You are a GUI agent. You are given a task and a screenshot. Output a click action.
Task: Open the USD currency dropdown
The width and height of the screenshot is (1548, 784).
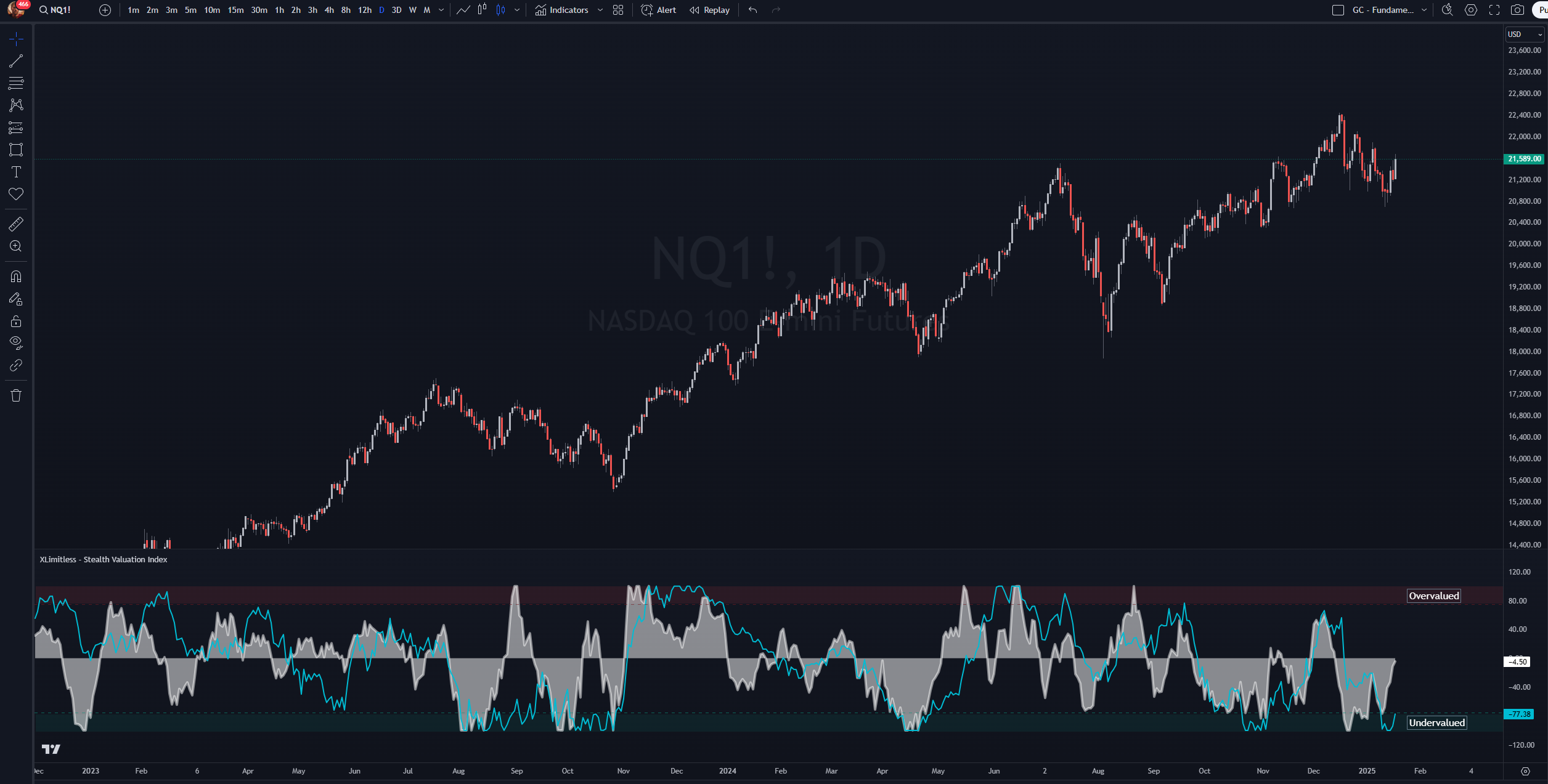point(1525,34)
